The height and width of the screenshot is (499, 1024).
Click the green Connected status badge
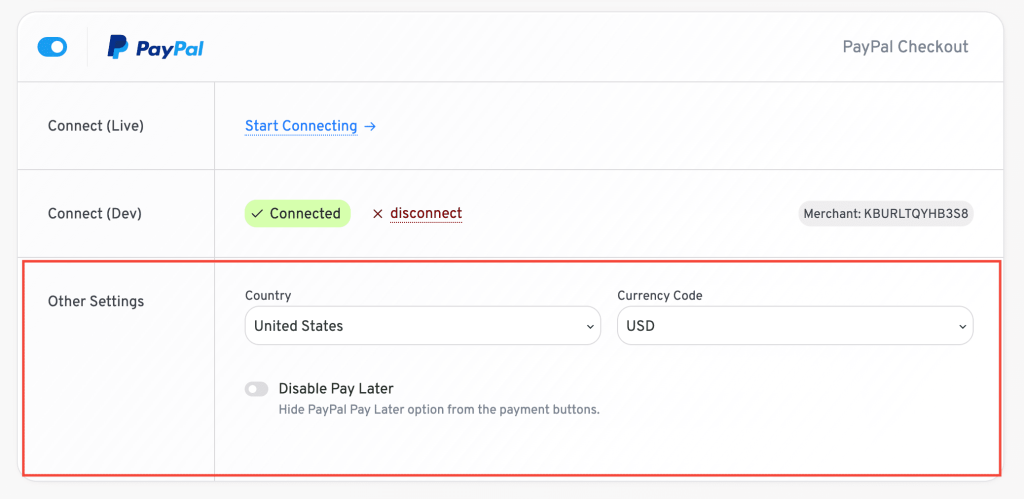298,214
